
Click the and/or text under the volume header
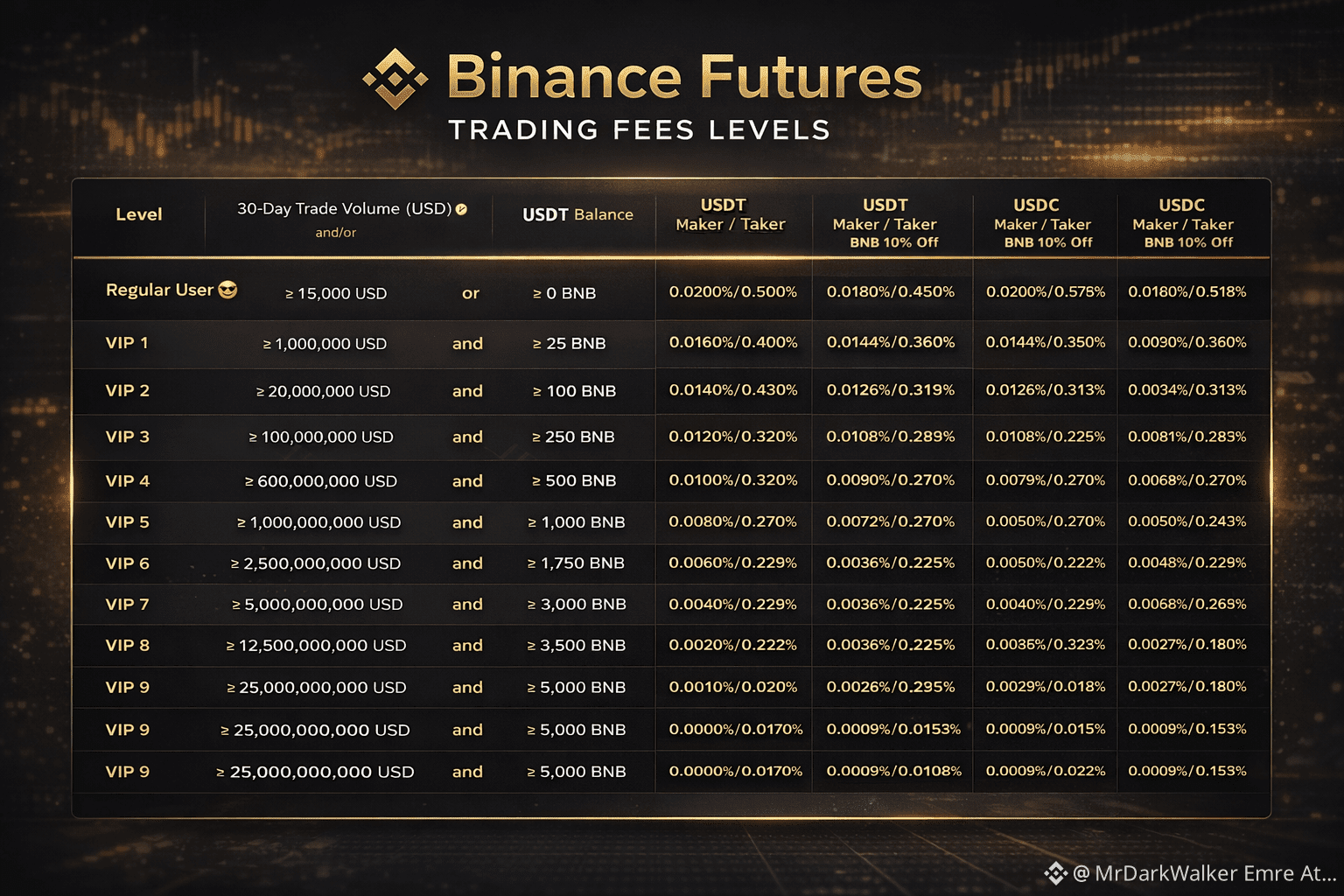336,233
